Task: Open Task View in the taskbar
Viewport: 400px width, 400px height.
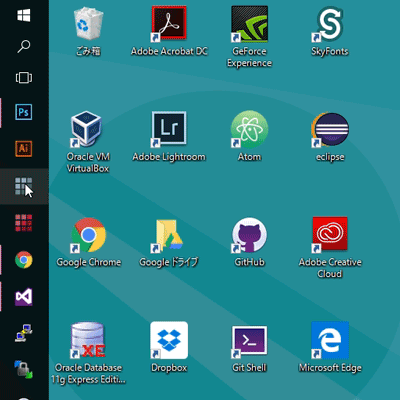Action: tap(24, 78)
